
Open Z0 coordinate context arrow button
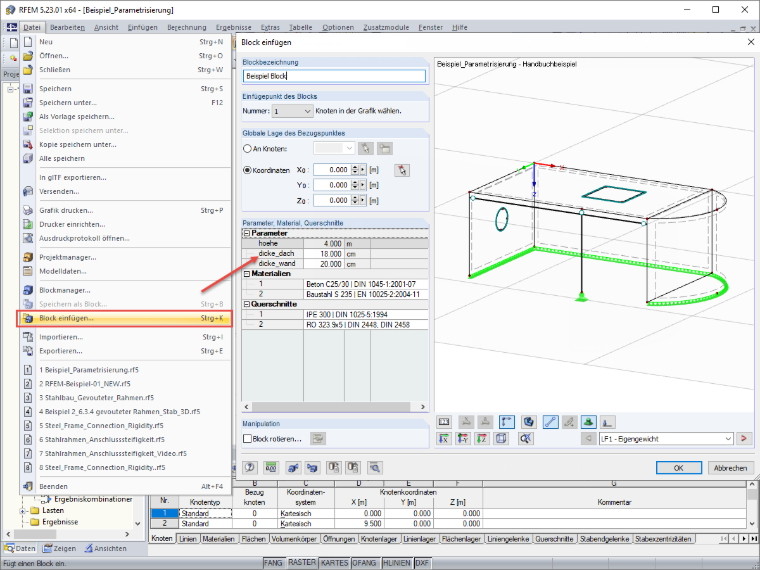tap(363, 200)
